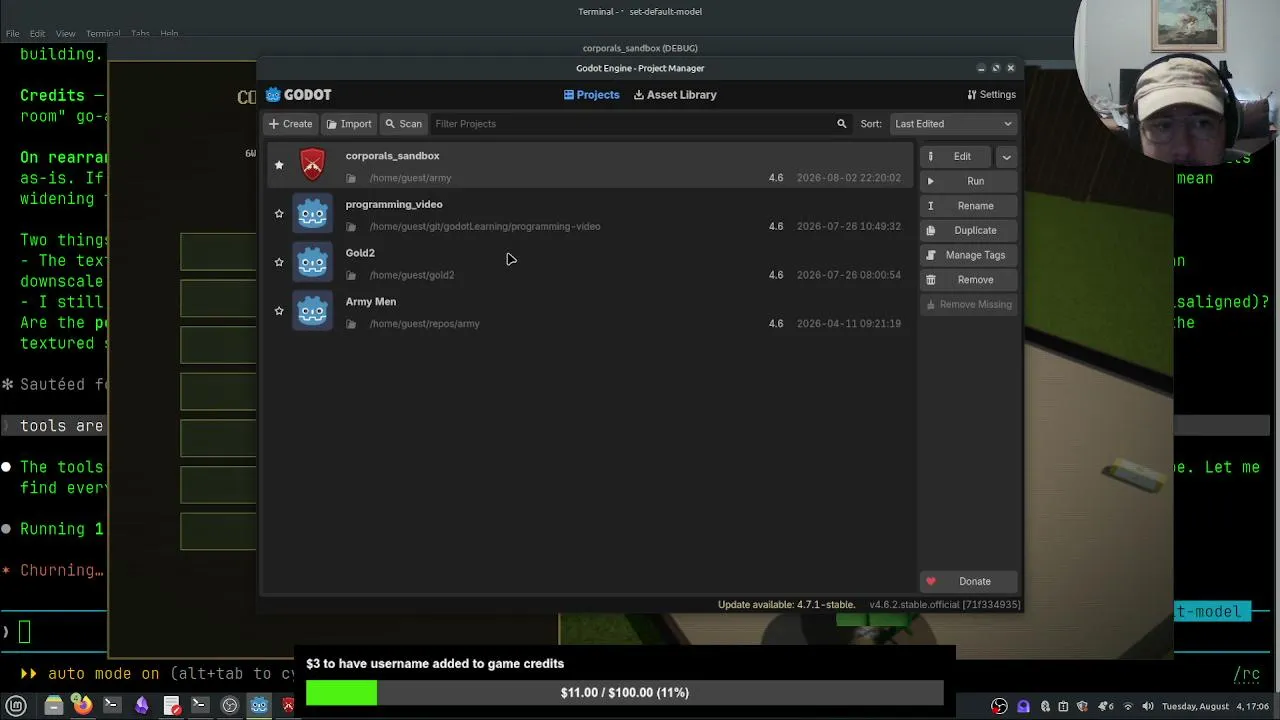Select the programming_video project name
The height and width of the screenshot is (720, 1280).
[394, 204]
